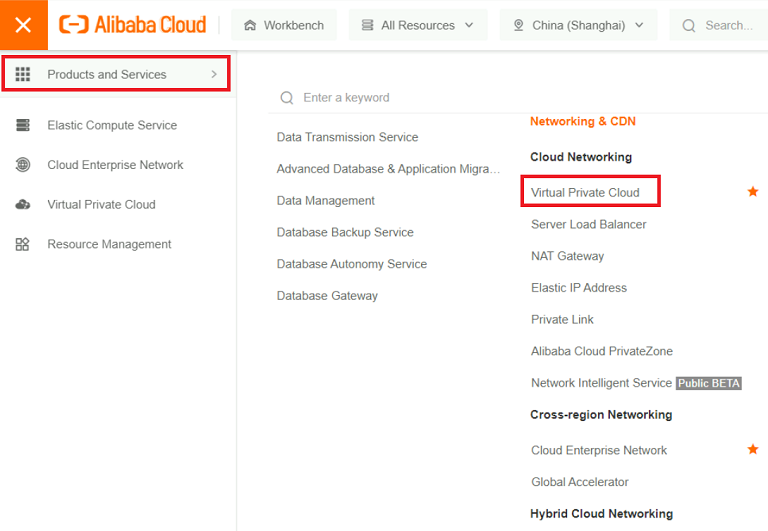Click the Resource Management sidebar icon
The height and width of the screenshot is (531, 768).
coord(23,244)
